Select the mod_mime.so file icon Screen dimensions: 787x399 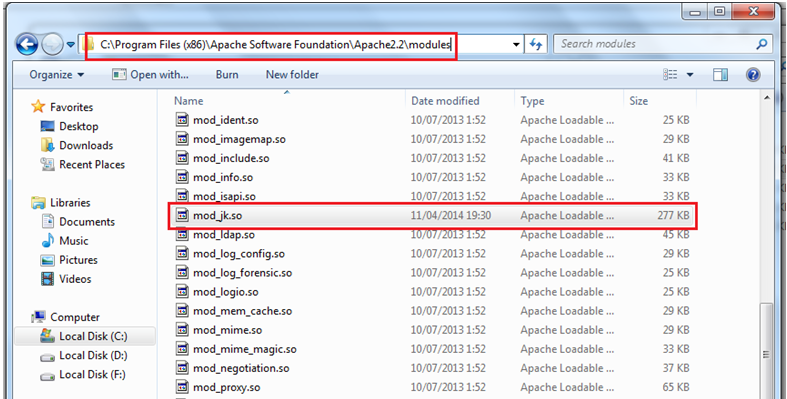click(x=182, y=330)
